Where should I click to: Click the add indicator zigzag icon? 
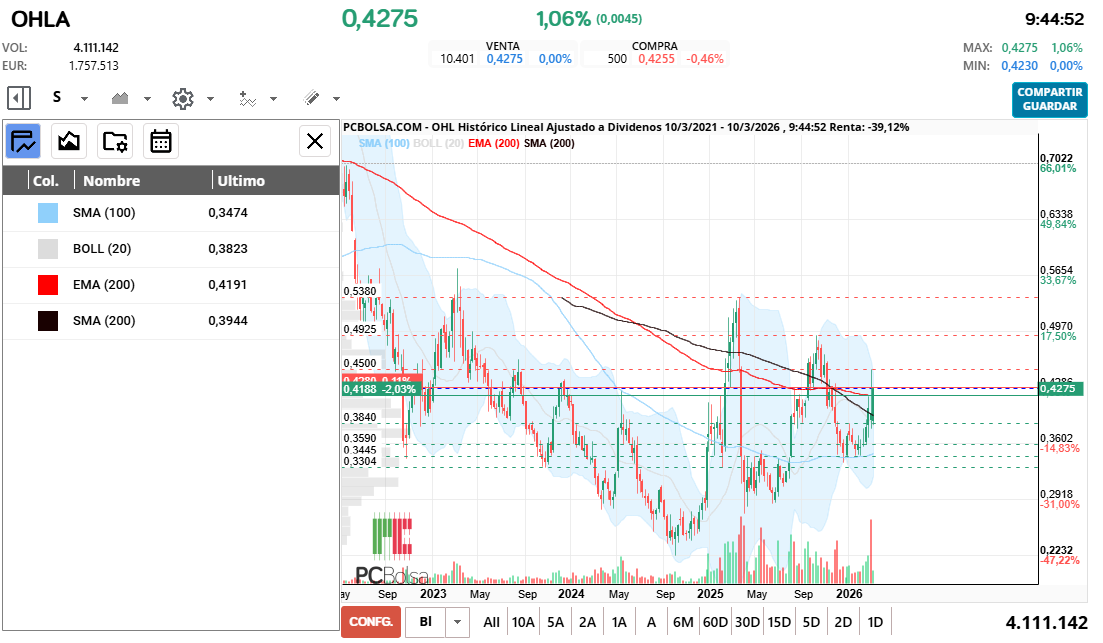(x=247, y=98)
